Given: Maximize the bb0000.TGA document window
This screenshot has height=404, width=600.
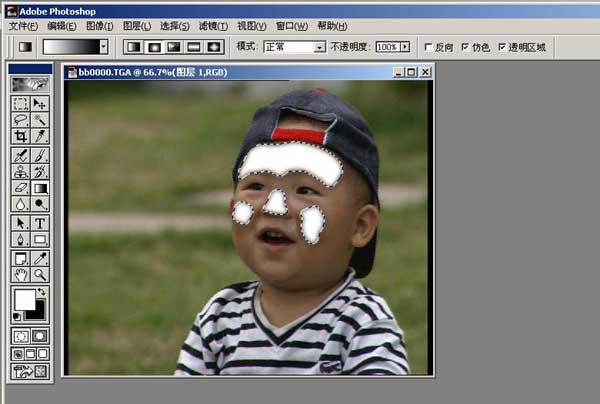Looking at the screenshot, I should tap(411, 72).
